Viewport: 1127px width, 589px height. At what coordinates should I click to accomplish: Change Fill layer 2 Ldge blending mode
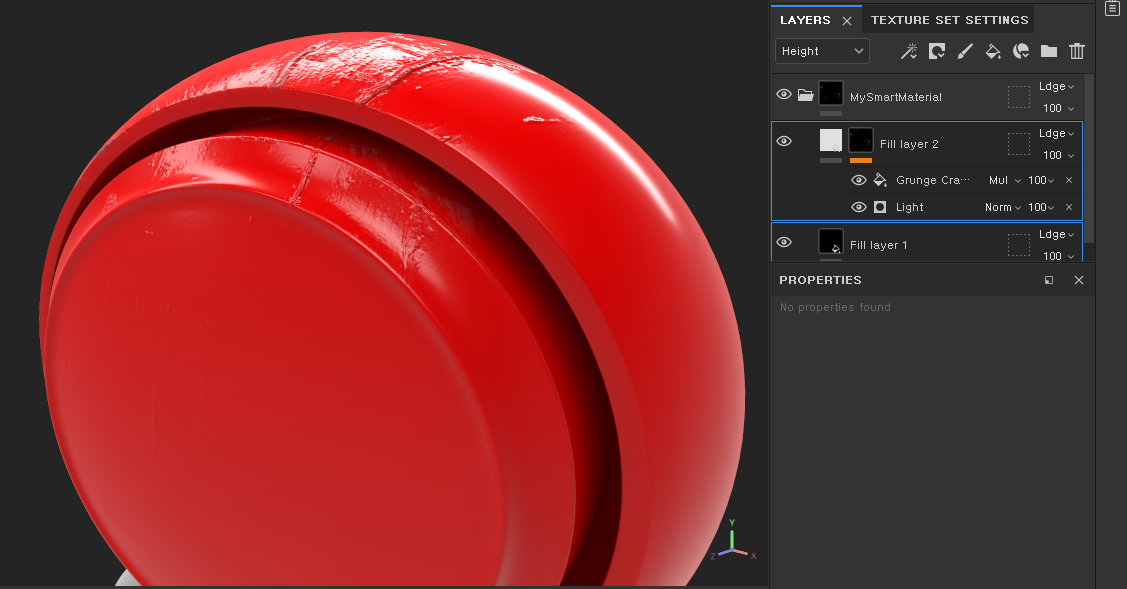tap(1057, 133)
